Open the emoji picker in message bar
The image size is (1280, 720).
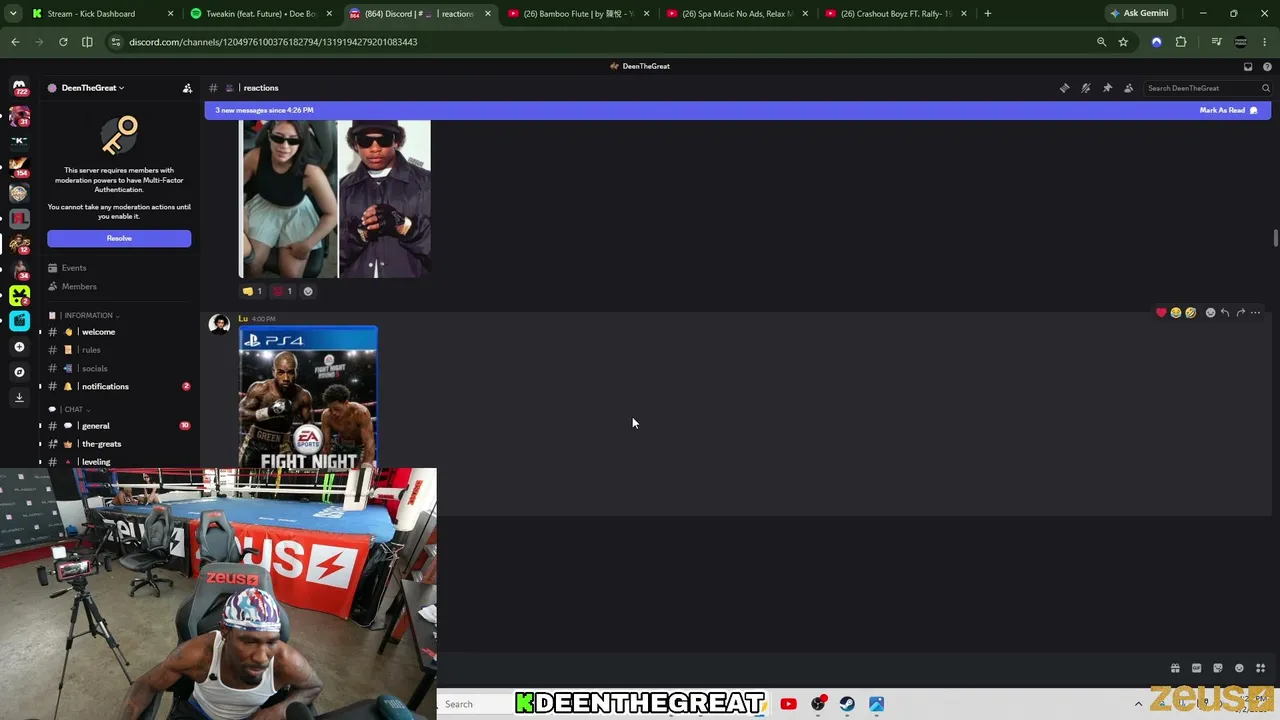[1239, 668]
